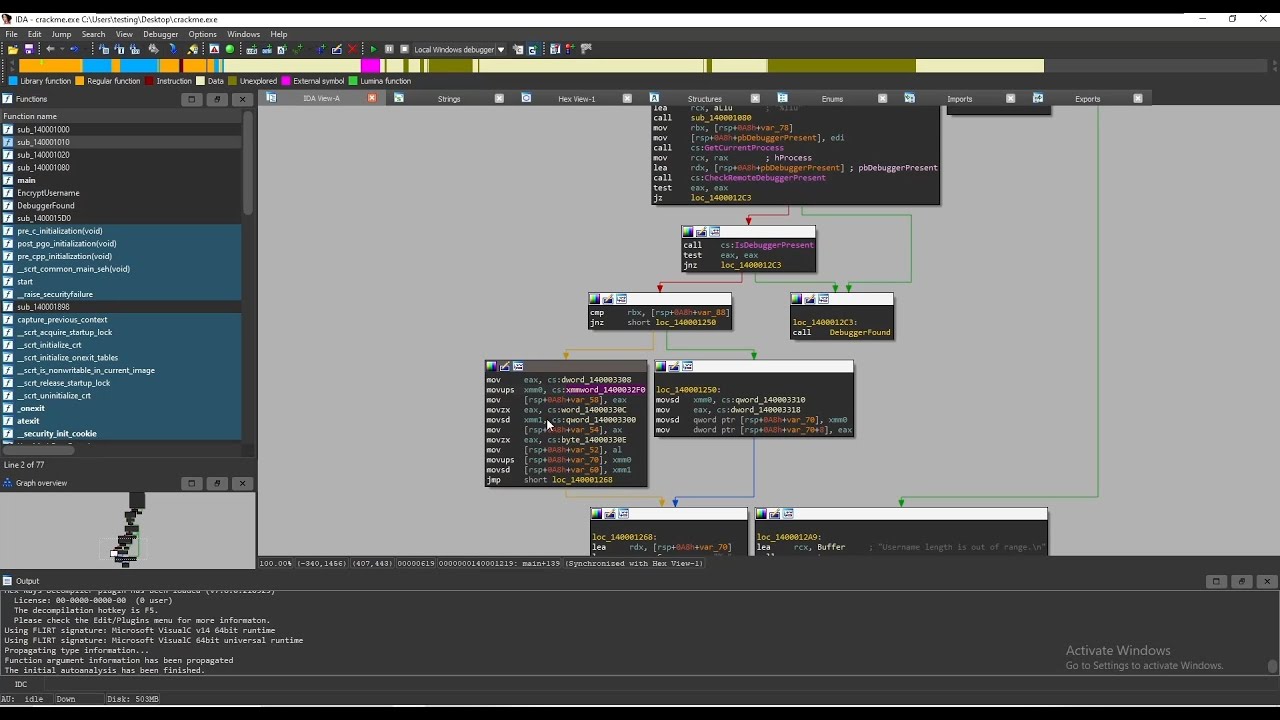Click the Functions list horizontal scrollbar
Viewport: 1280px width, 720px height.
[x=38, y=450]
